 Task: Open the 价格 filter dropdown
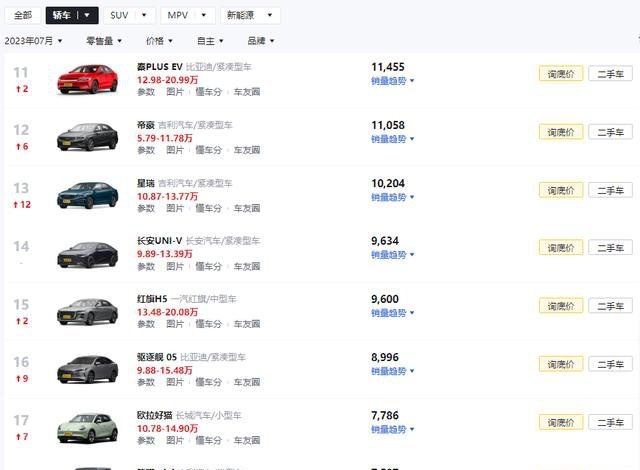coord(159,41)
